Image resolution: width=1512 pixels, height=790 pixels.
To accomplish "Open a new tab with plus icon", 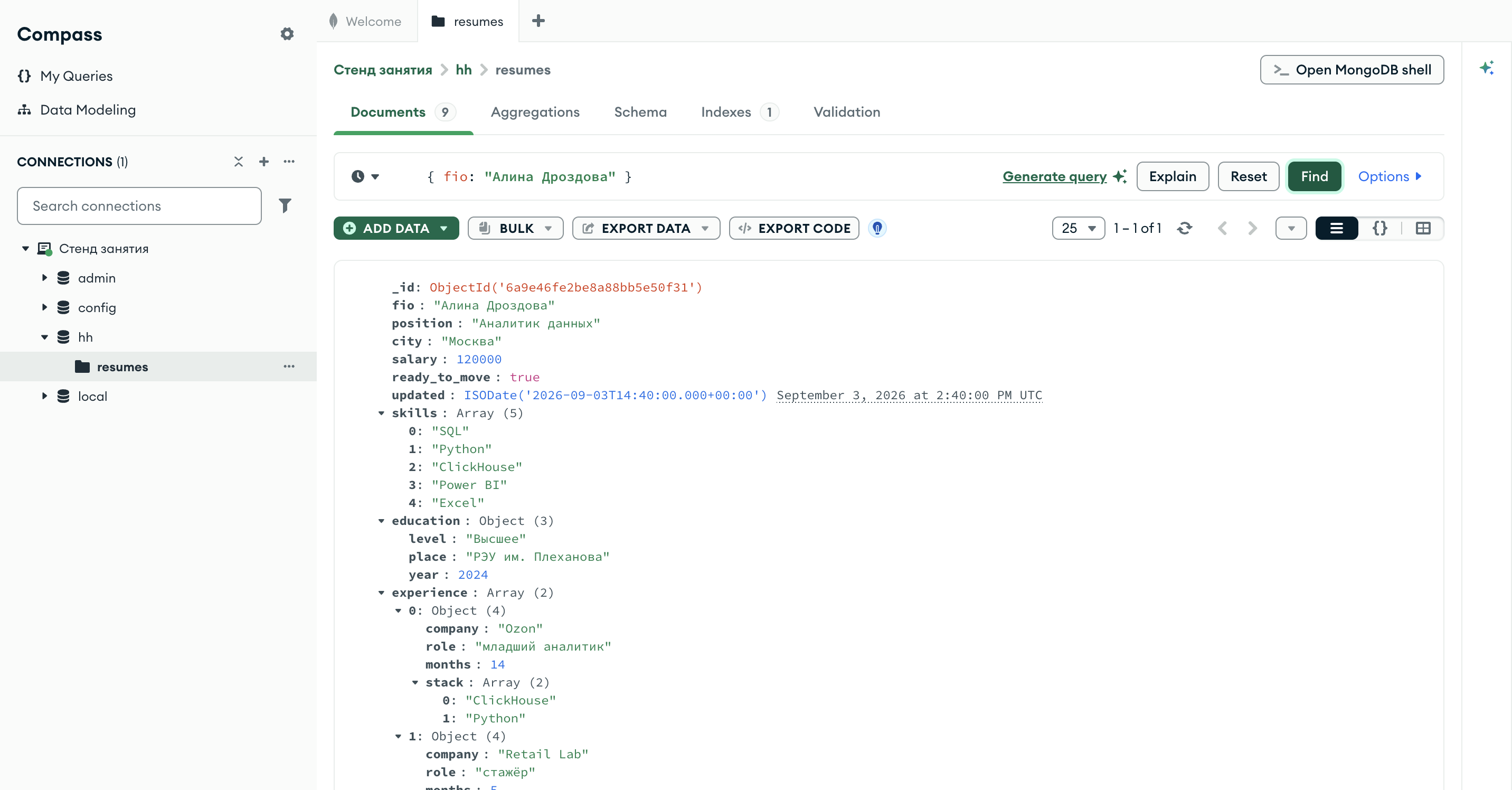I will pyautogui.click(x=538, y=21).
